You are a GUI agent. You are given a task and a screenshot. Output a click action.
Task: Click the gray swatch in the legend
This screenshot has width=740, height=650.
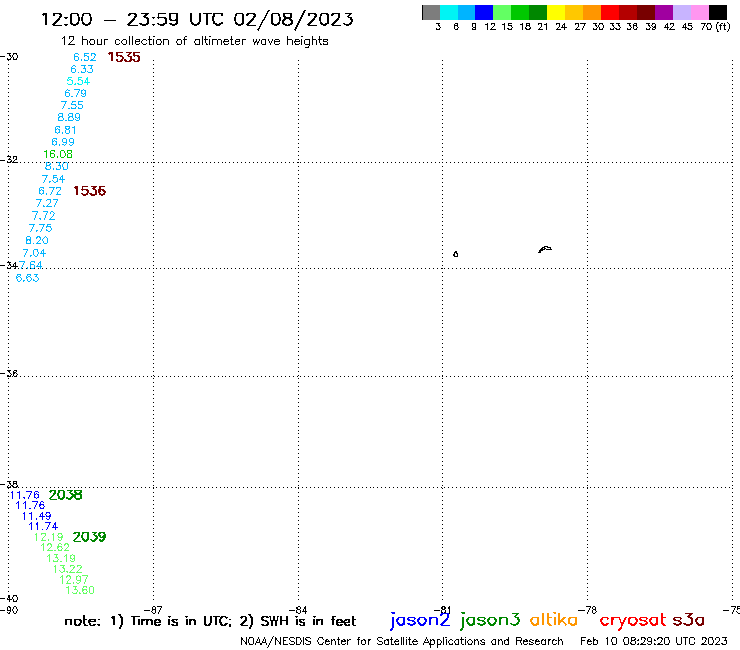(x=431, y=12)
